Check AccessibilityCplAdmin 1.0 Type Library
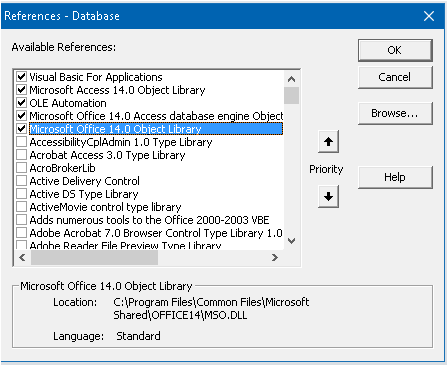 (x=21, y=142)
